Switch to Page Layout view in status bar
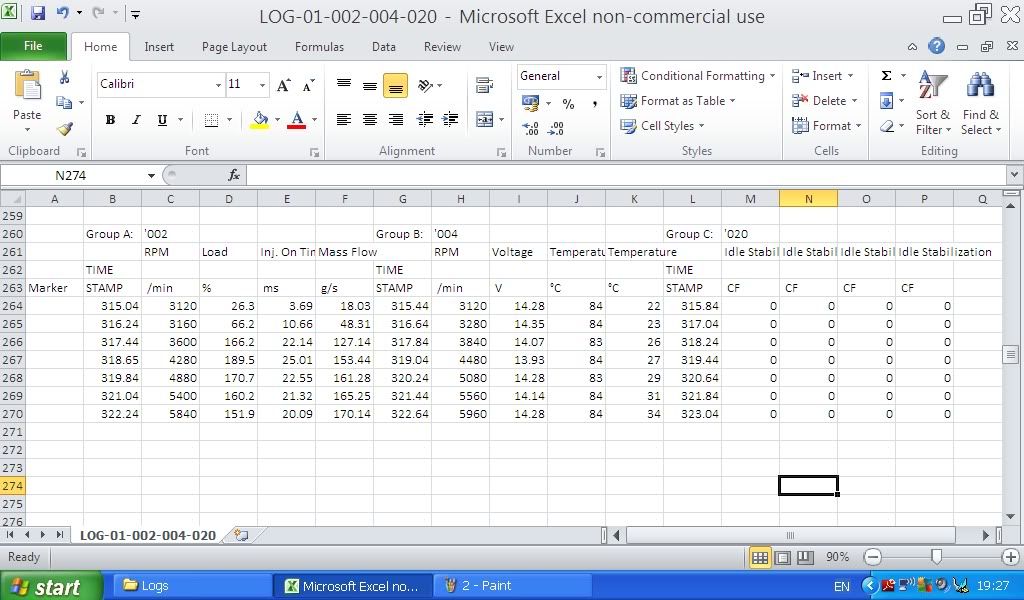This screenshot has height=600, width=1024. click(x=783, y=557)
